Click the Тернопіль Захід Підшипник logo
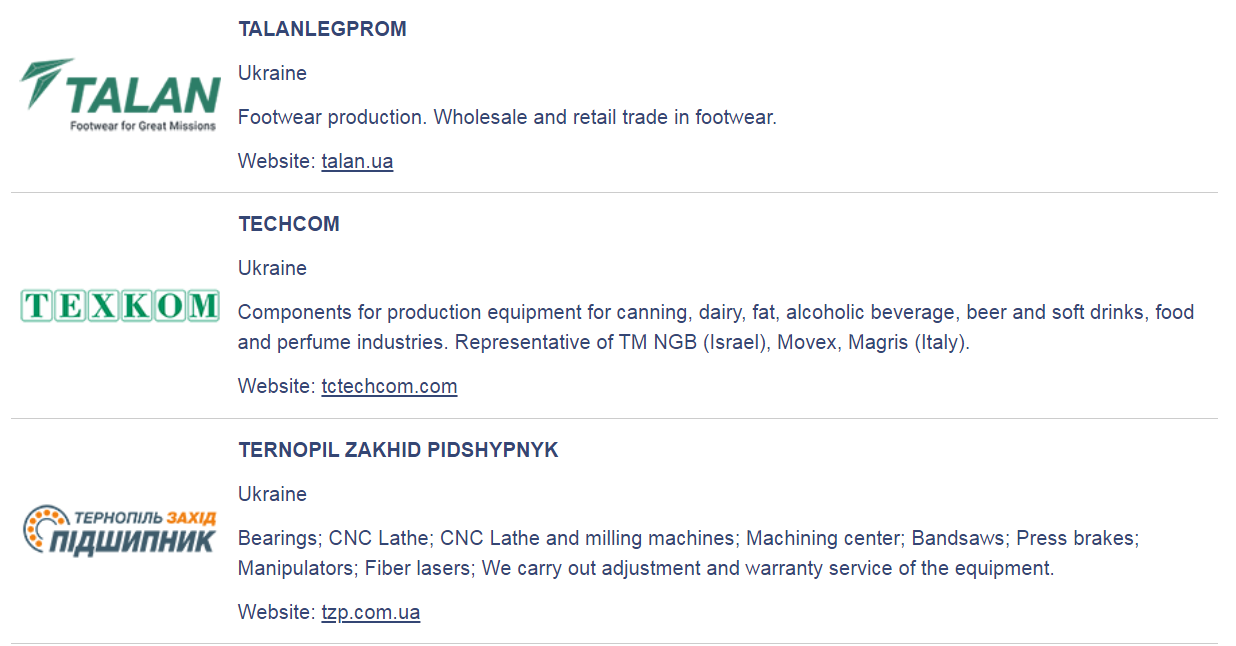This screenshot has height=646, width=1236. pyautogui.click(x=120, y=530)
